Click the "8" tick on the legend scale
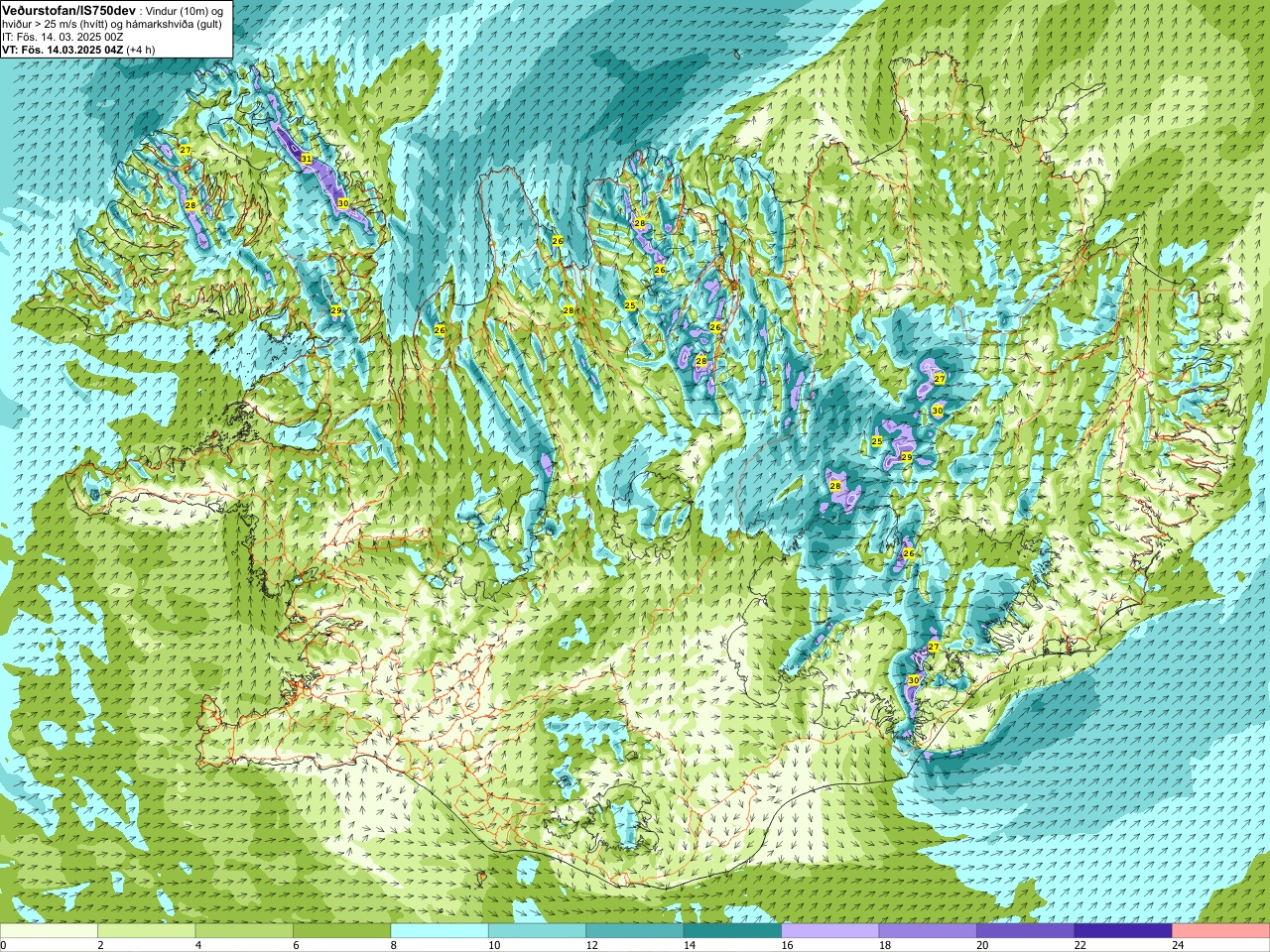The image size is (1270, 952). [394, 945]
